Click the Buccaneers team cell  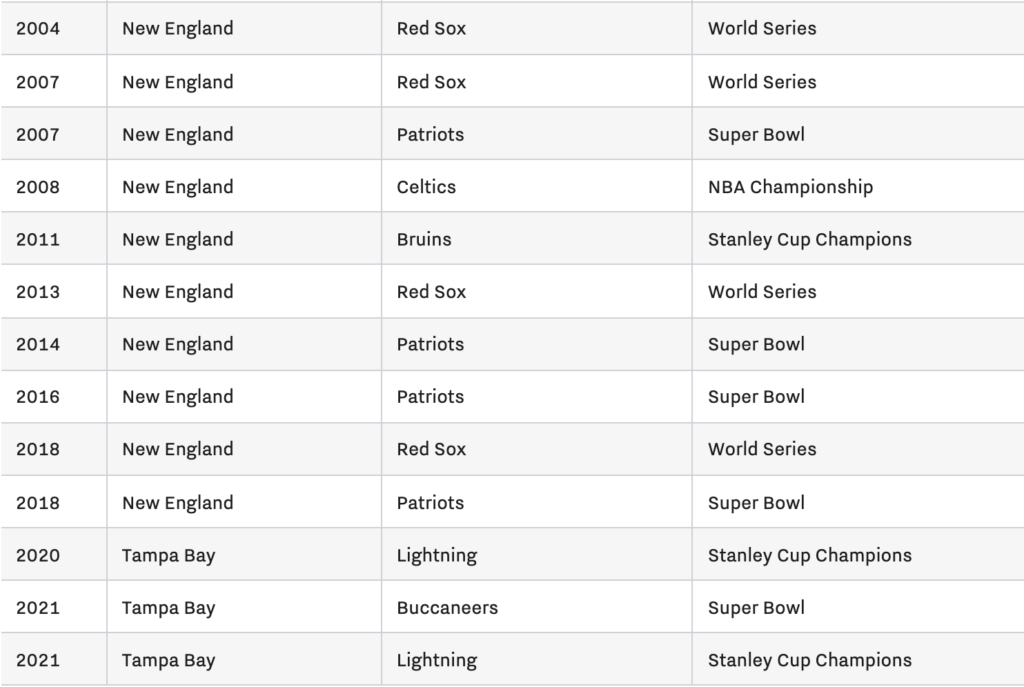(536, 607)
